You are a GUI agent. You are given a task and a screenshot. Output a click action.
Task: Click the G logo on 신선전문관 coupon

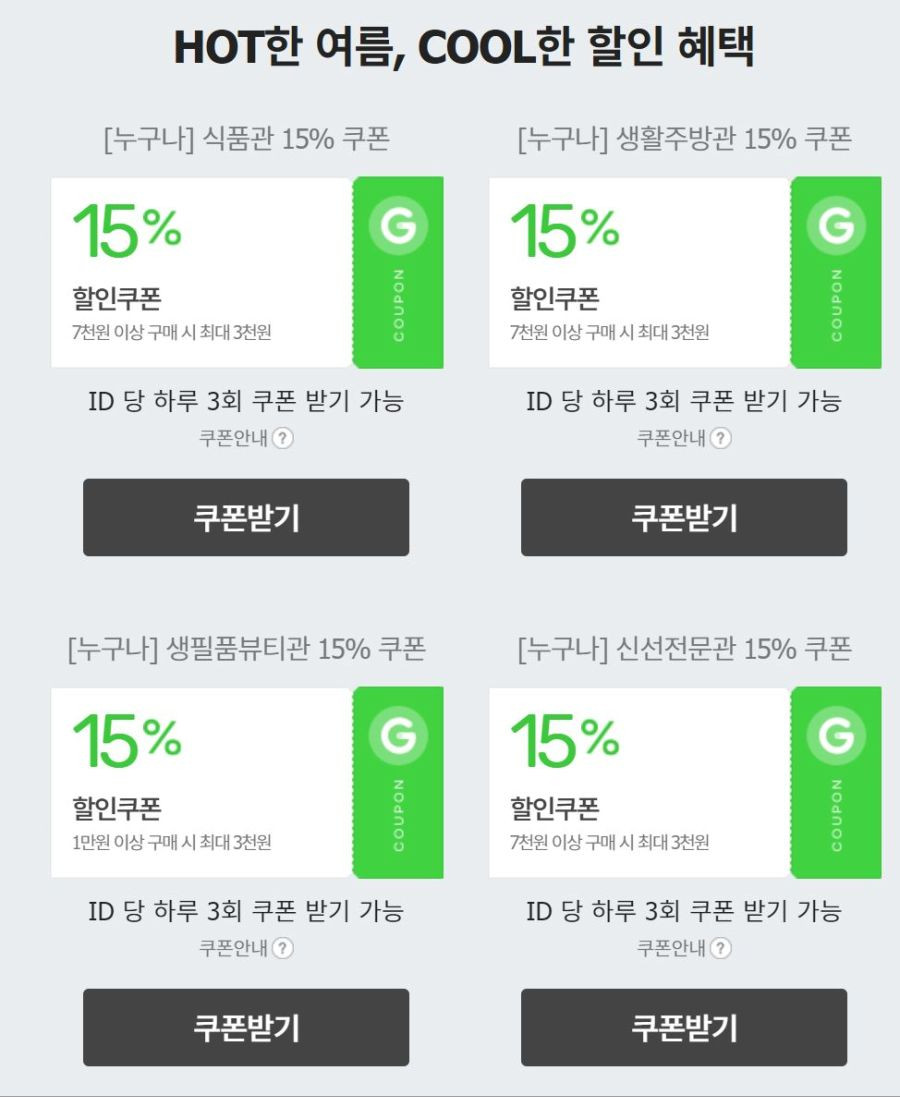tap(836, 735)
